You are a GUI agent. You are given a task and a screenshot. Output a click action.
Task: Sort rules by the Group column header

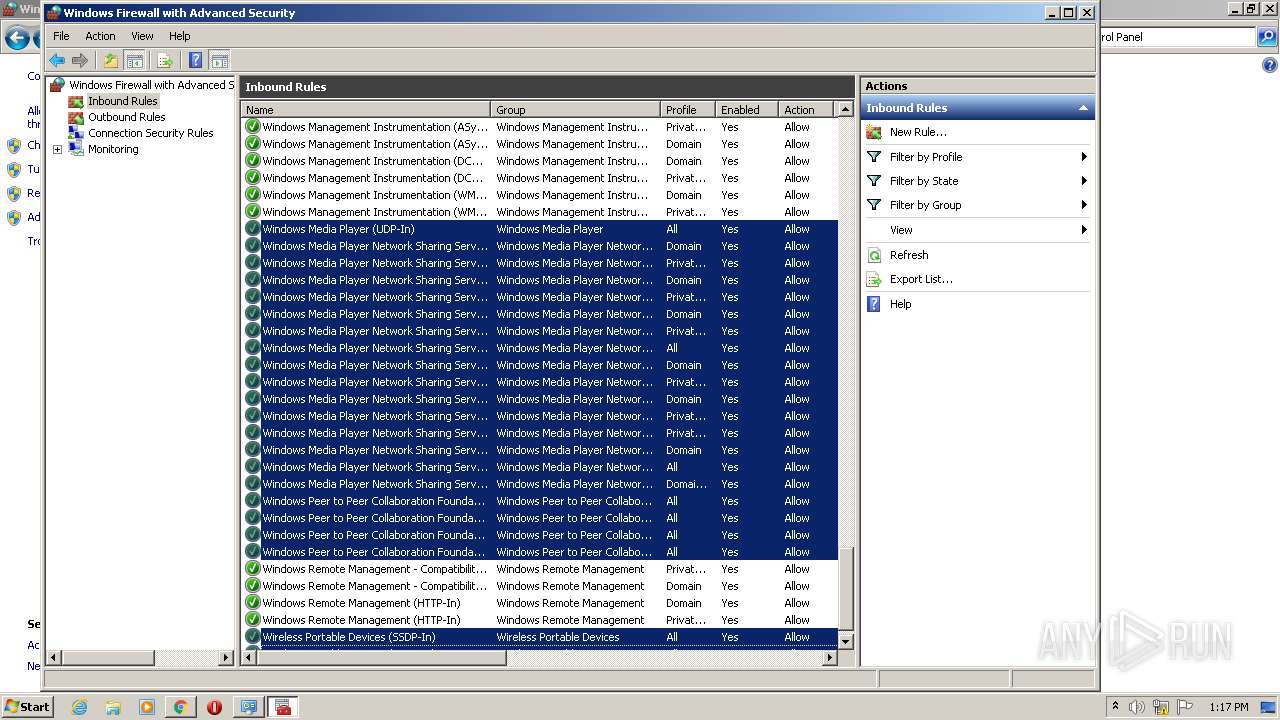pos(575,110)
